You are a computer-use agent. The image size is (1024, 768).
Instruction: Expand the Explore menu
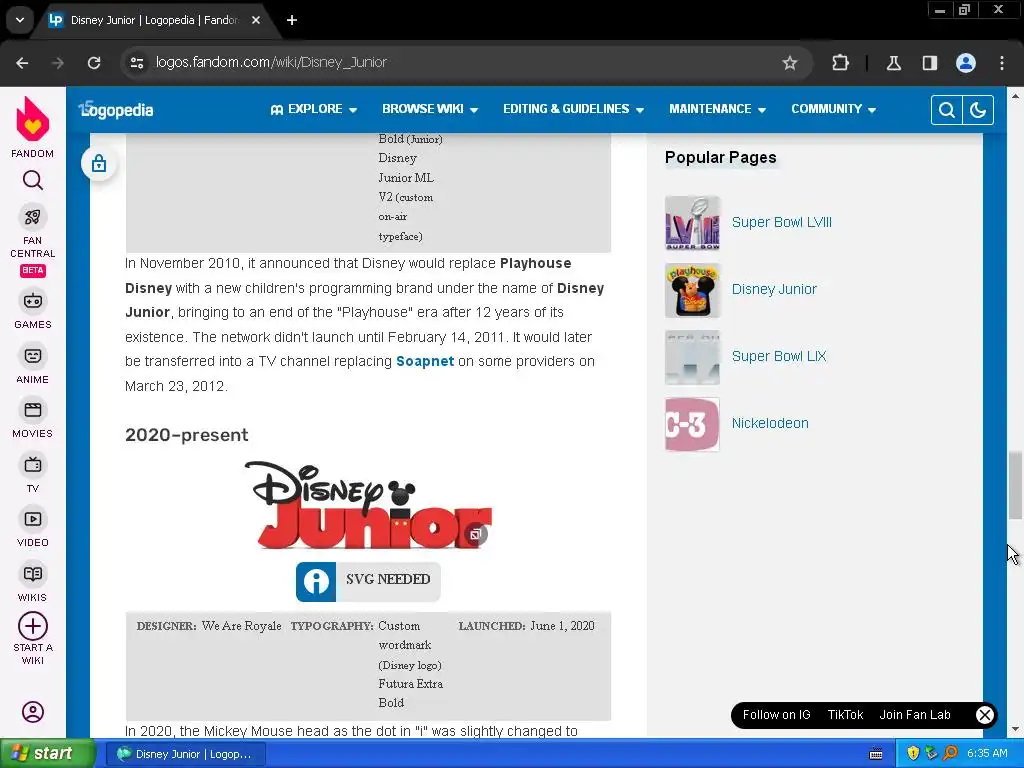313,109
